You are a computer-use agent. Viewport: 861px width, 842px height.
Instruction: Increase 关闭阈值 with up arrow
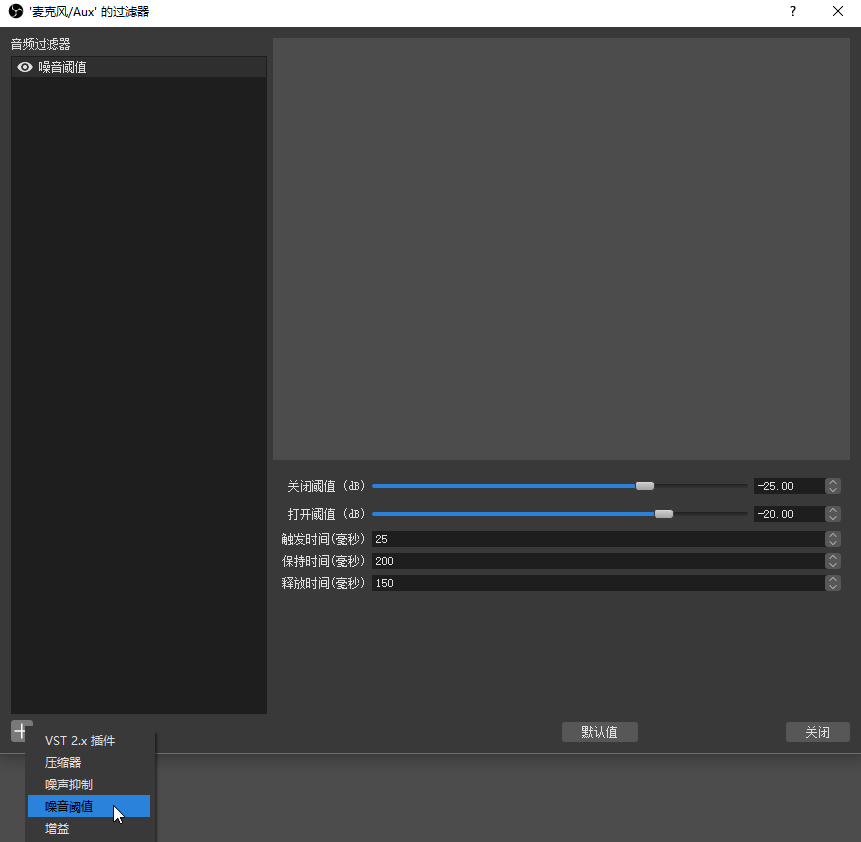[x=833, y=482]
